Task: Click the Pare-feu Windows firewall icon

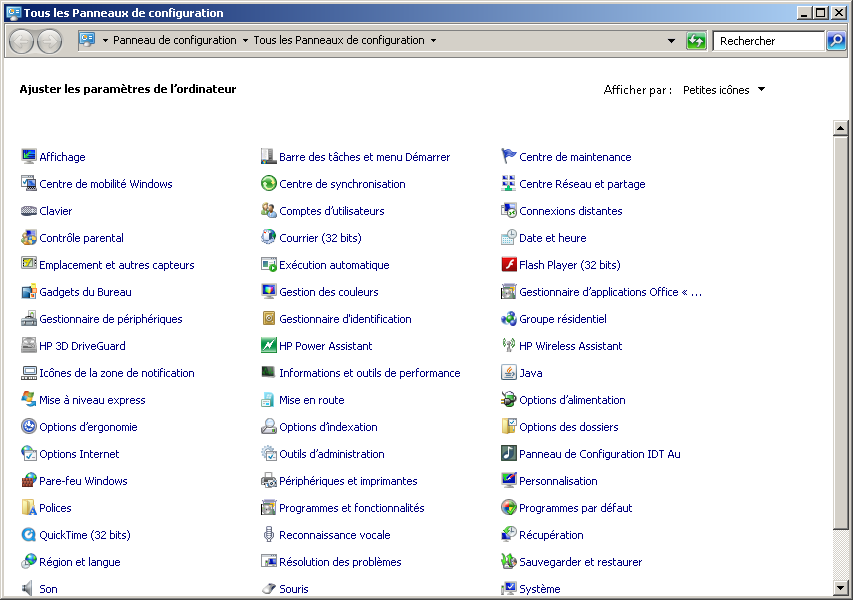Action: click(x=28, y=480)
